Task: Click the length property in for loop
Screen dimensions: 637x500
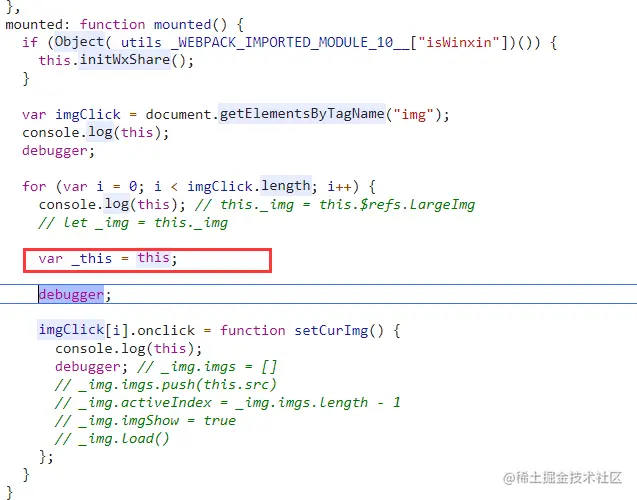Action: coord(286,186)
